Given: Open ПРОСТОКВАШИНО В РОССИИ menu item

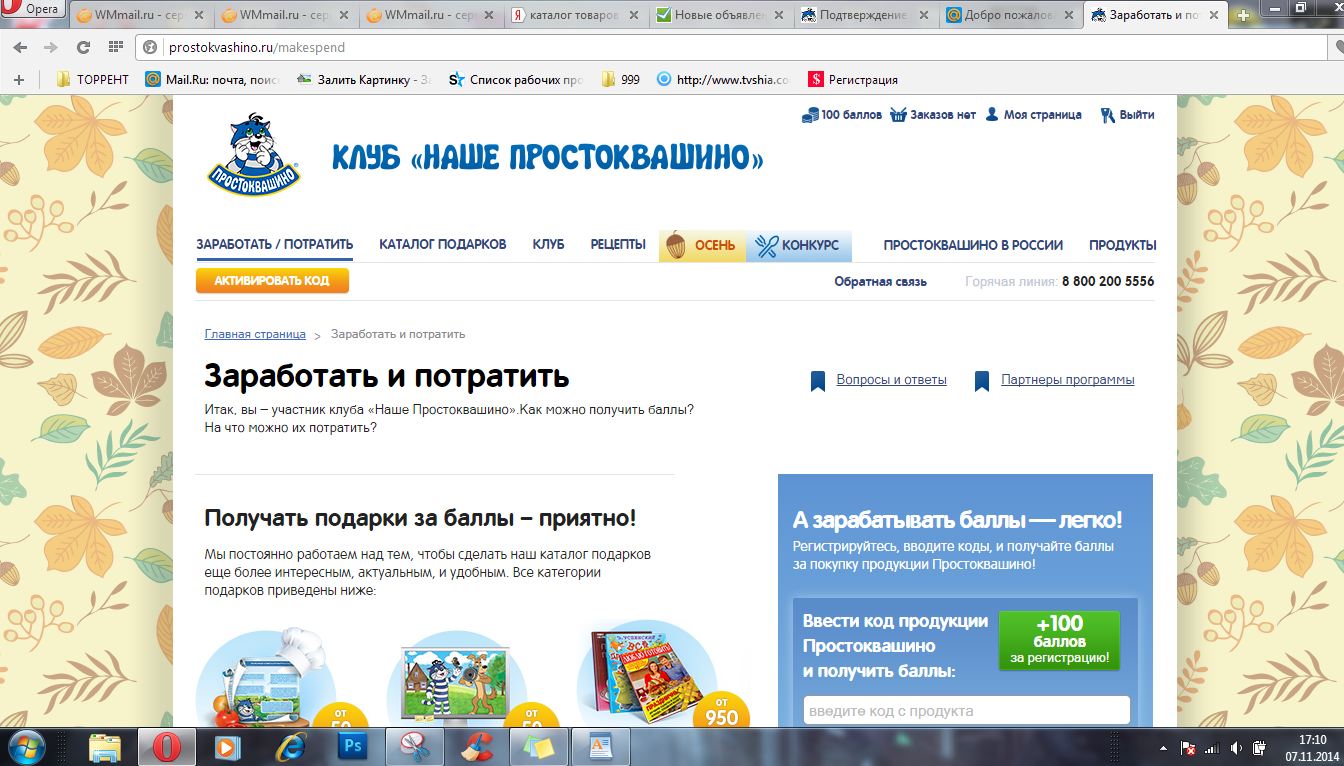Looking at the screenshot, I should (x=973, y=245).
